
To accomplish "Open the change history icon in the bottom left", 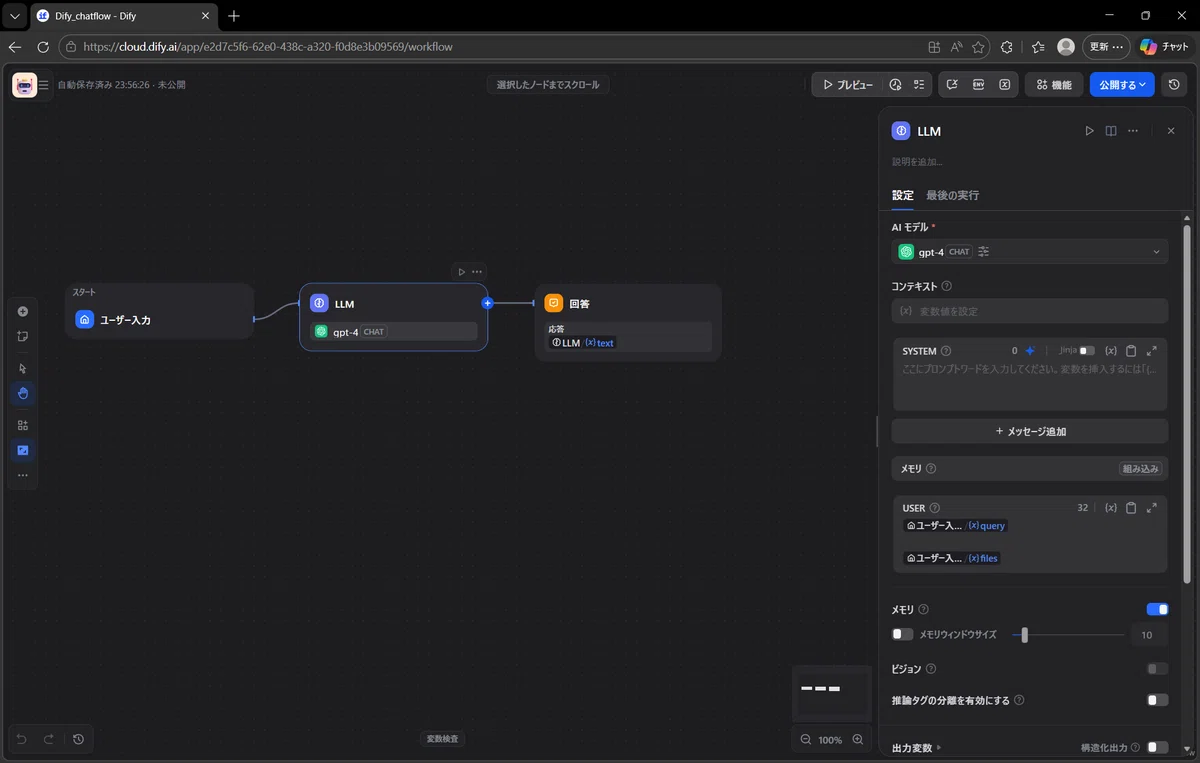I will 78,739.
